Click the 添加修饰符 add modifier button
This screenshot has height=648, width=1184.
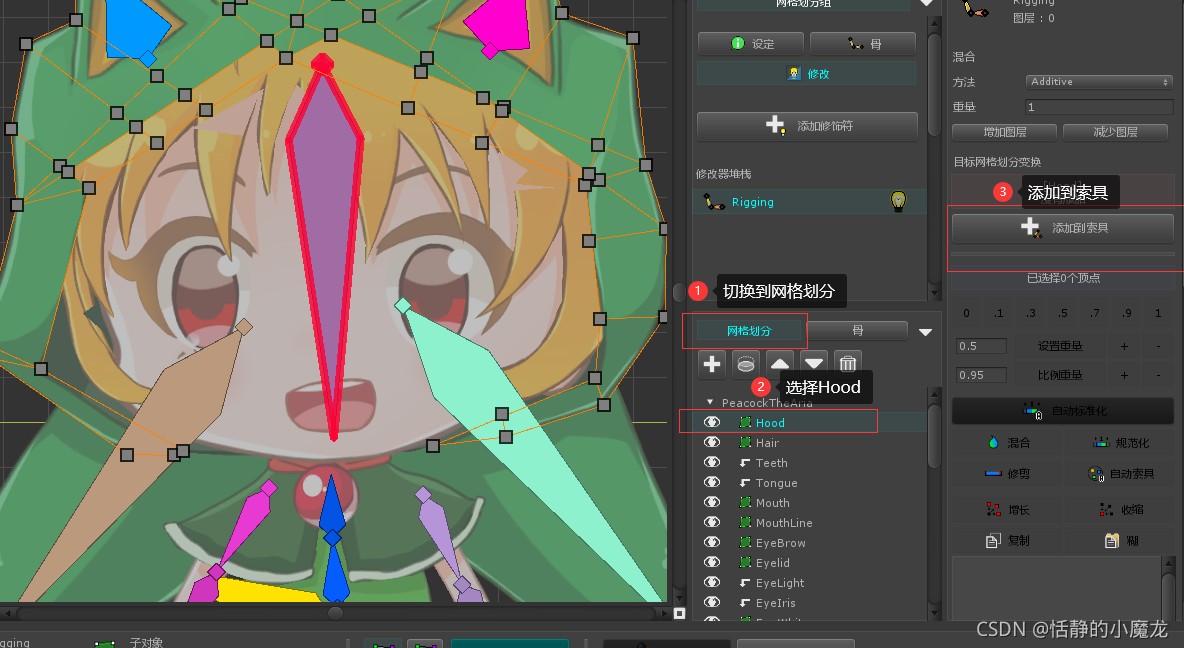[x=807, y=126]
